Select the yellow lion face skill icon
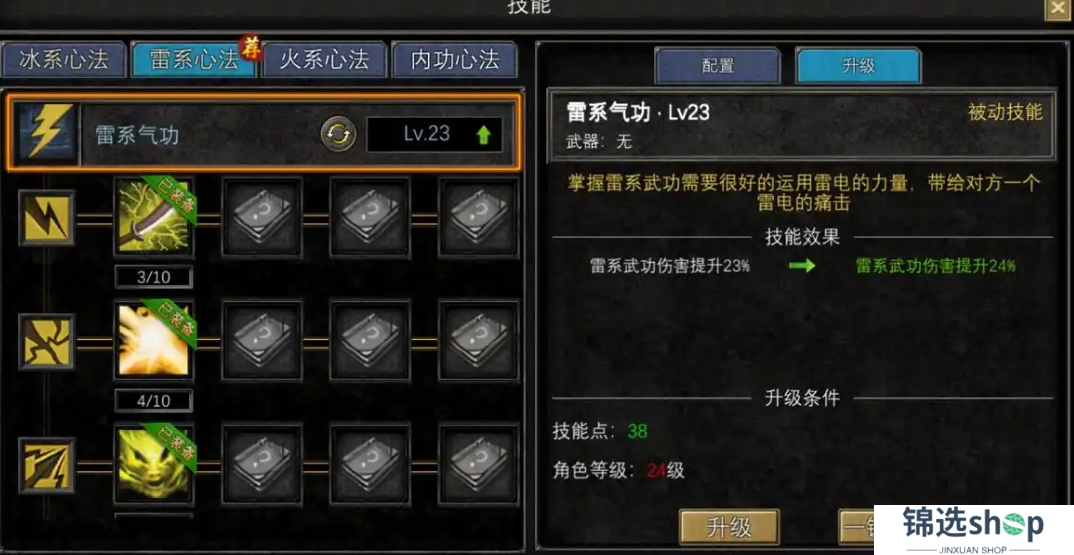 [x=153, y=464]
